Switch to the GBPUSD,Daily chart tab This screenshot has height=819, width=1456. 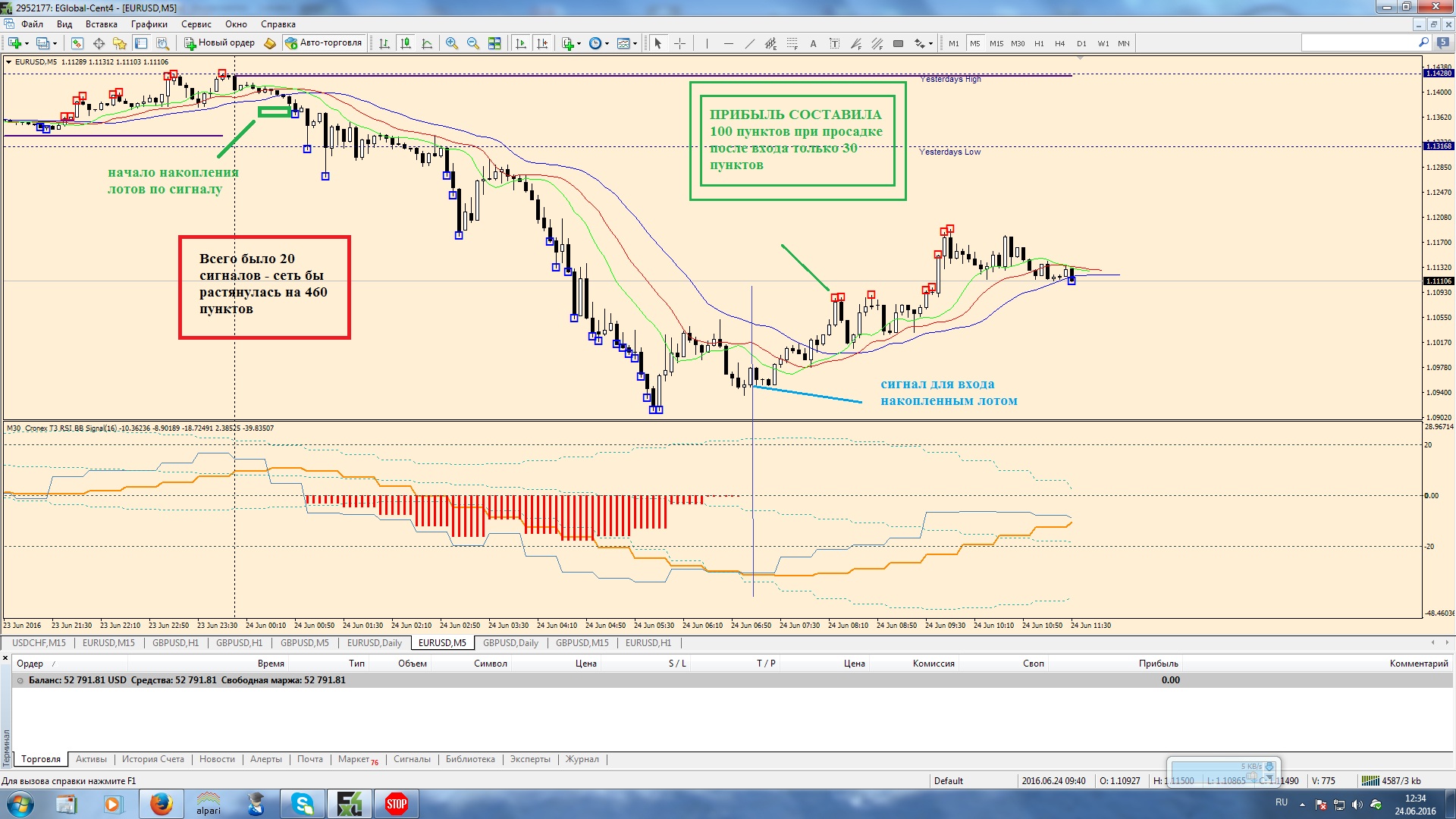point(510,643)
